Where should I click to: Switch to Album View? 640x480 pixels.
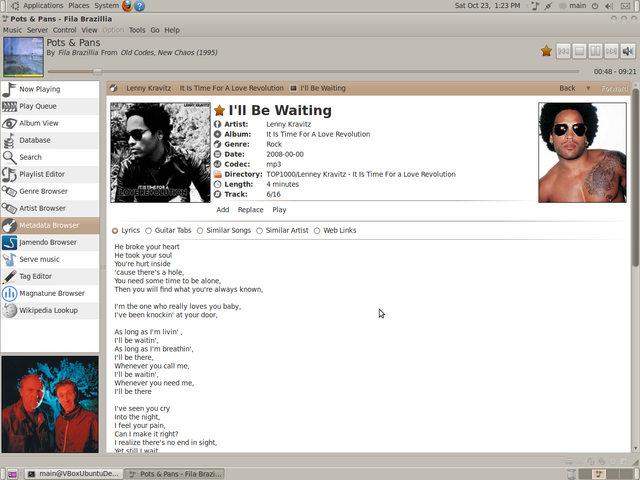coord(50,123)
